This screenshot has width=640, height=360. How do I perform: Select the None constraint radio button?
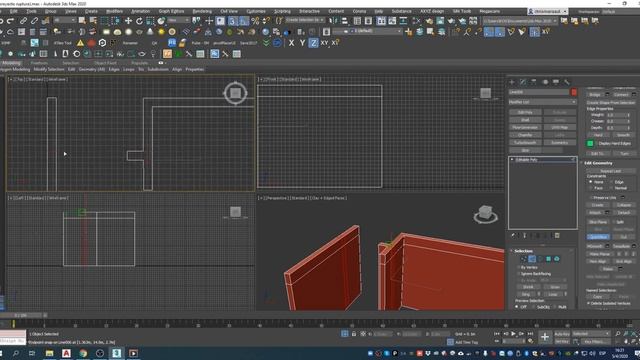click(x=591, y=182)
